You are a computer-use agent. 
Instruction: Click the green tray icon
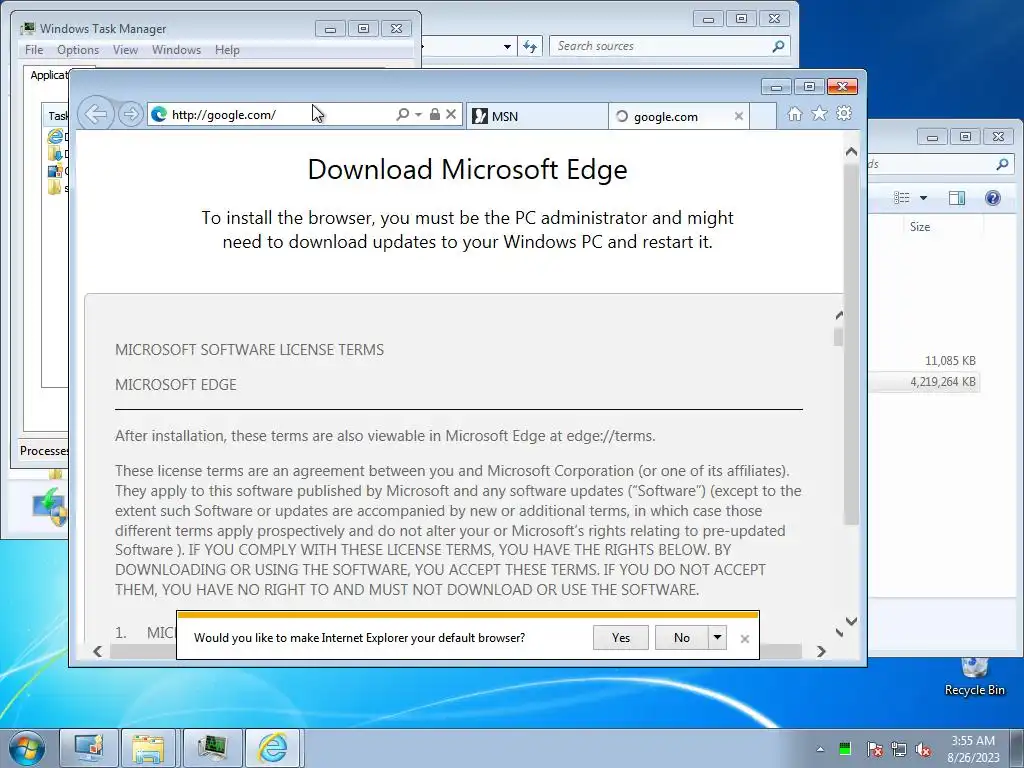(x=844, y=748)
